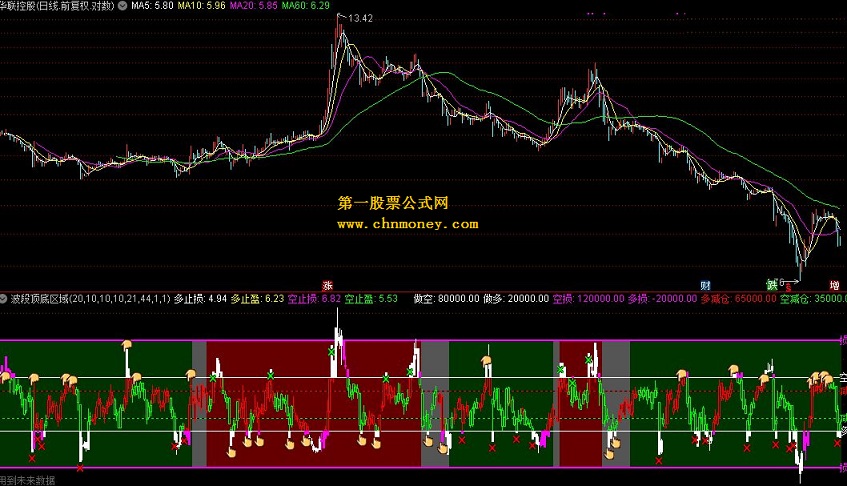Open the dropdown arrow beside 华联控股 chart title

tap(123, 5)
